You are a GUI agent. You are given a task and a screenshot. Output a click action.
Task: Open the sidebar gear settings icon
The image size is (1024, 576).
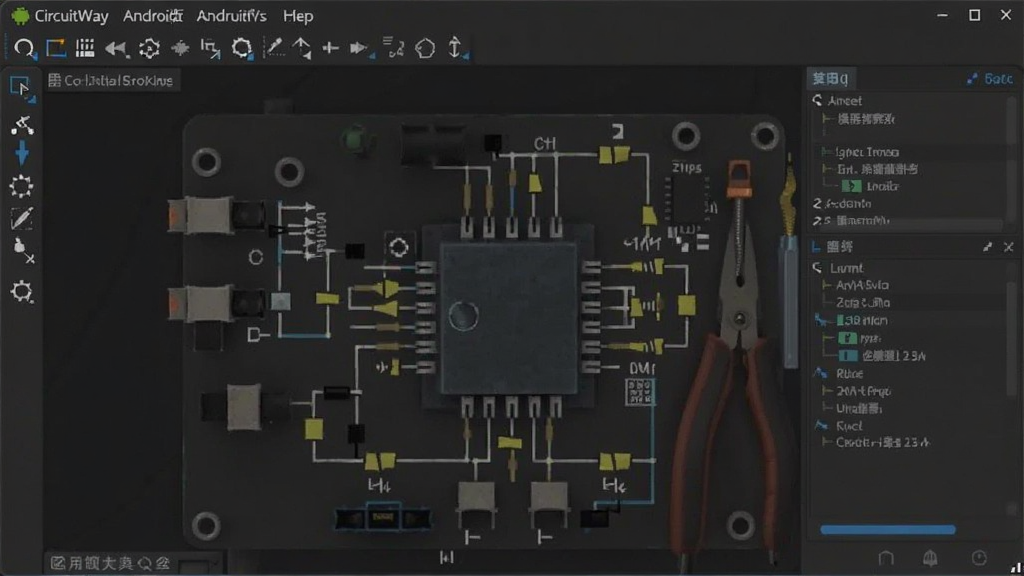coord(22,291)
